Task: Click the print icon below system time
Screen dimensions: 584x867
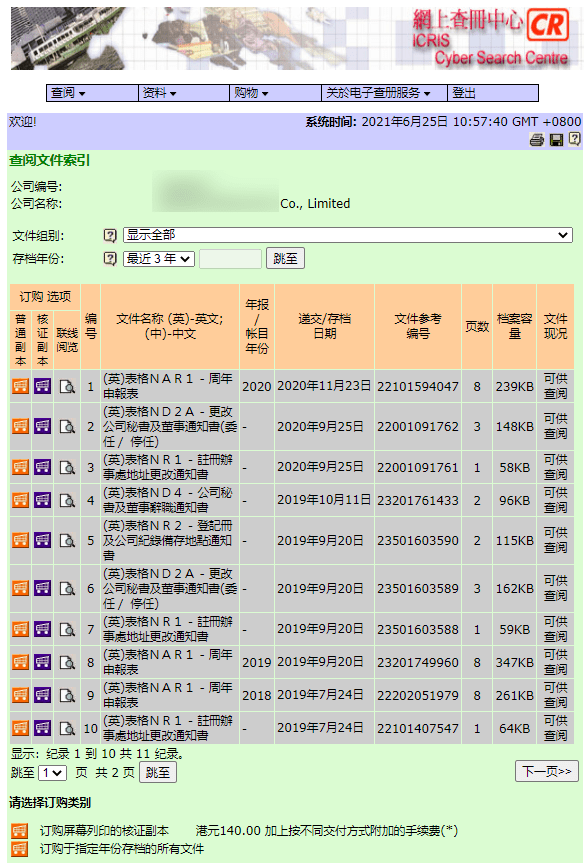Action: (536, 140)
